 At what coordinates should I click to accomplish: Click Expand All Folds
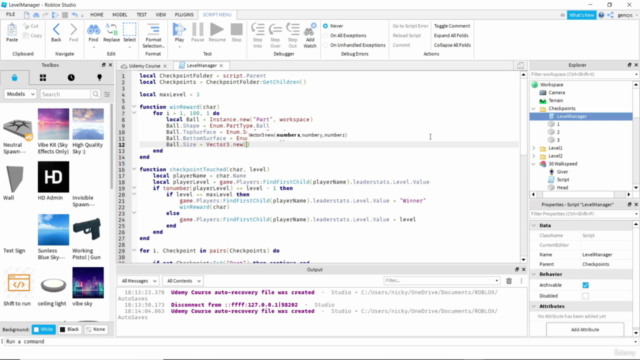click(451, 36)
